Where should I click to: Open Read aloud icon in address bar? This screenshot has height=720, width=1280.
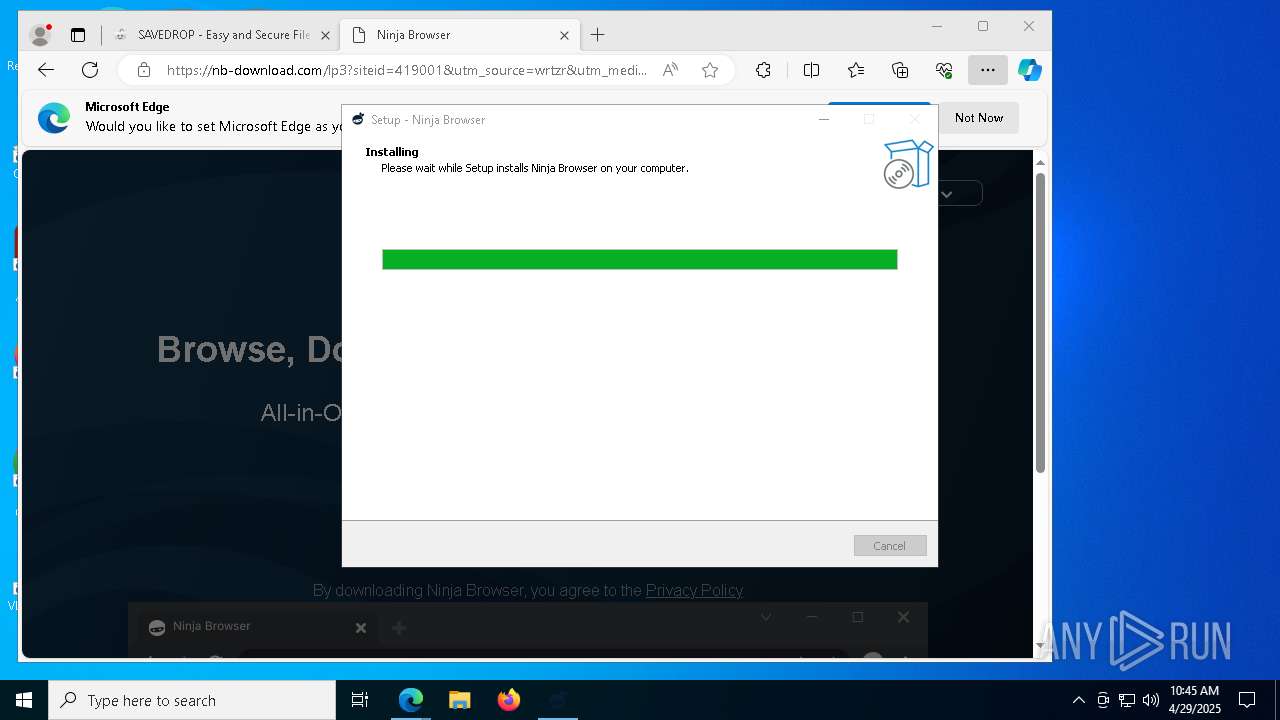pos(670,70)
